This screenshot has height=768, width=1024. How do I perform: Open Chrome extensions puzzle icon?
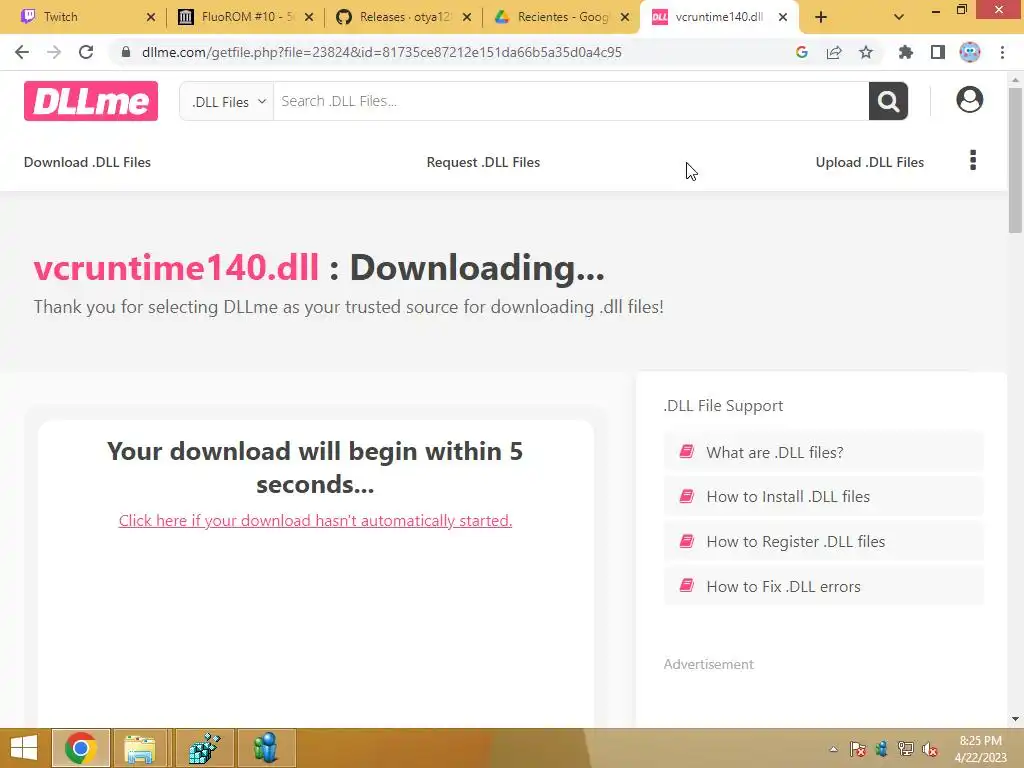(906, 52)
